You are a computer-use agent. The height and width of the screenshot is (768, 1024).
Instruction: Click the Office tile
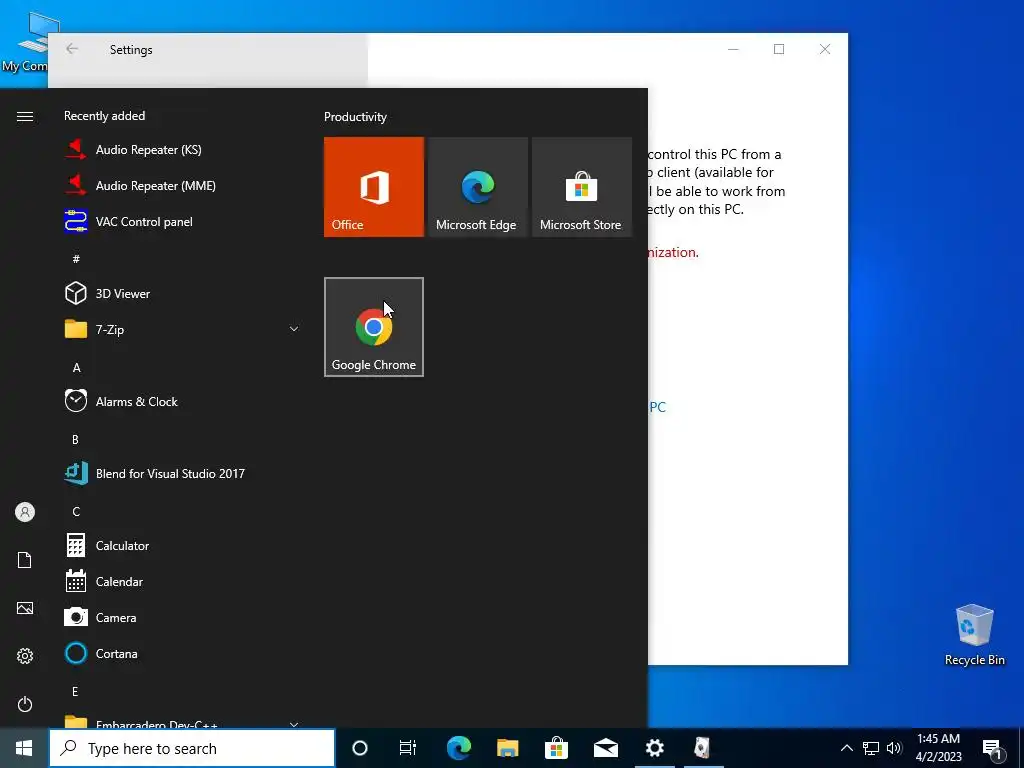(374, 187)
